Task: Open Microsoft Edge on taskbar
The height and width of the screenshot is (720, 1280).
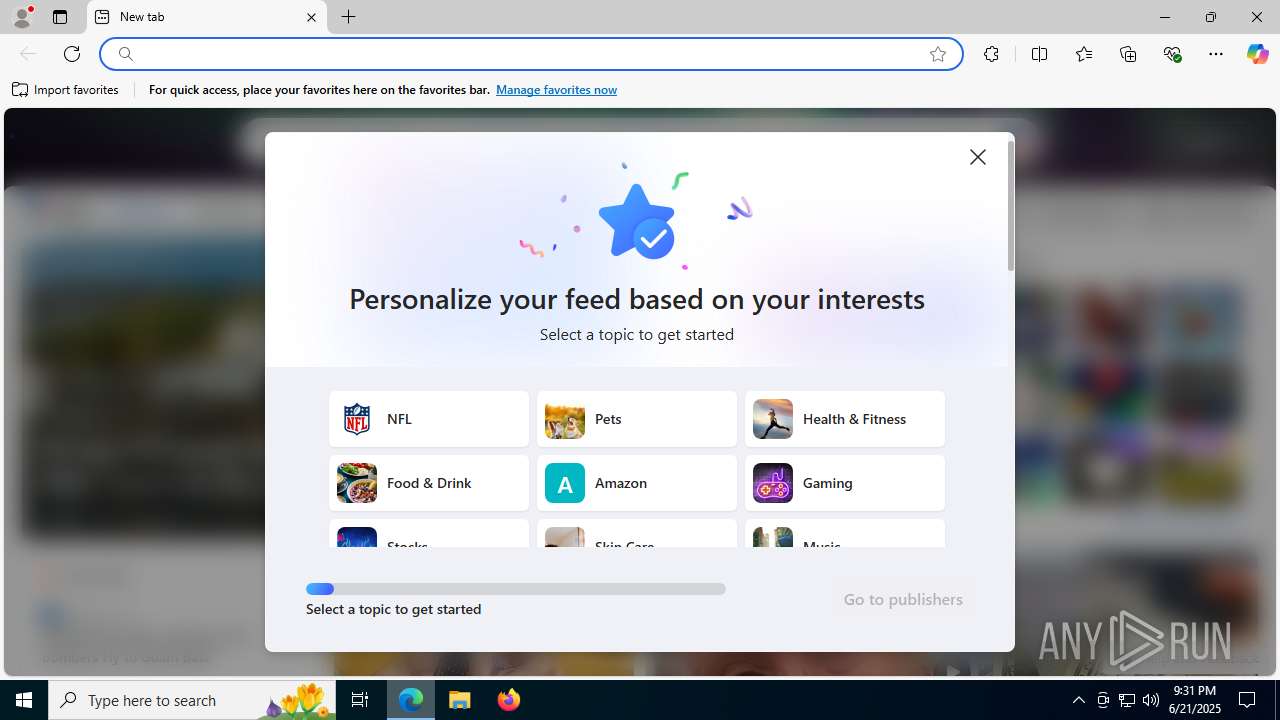Action: 411,700
